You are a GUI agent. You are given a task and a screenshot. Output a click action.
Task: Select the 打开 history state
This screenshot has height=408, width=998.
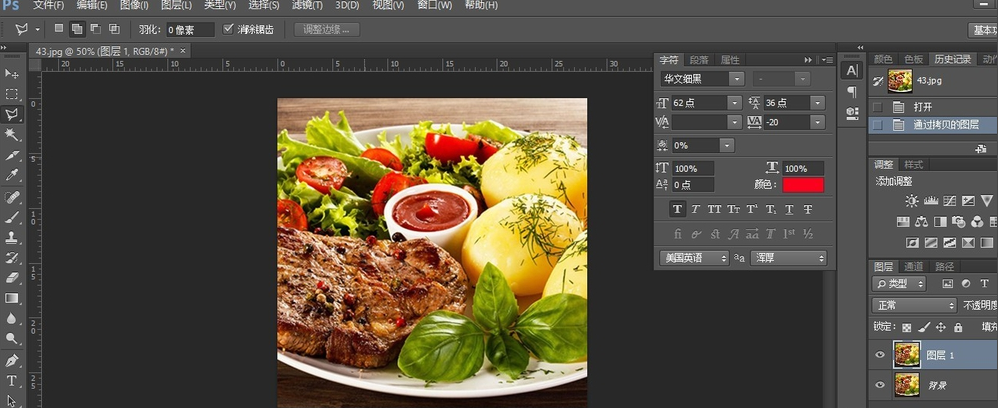[x=933, y=107]
